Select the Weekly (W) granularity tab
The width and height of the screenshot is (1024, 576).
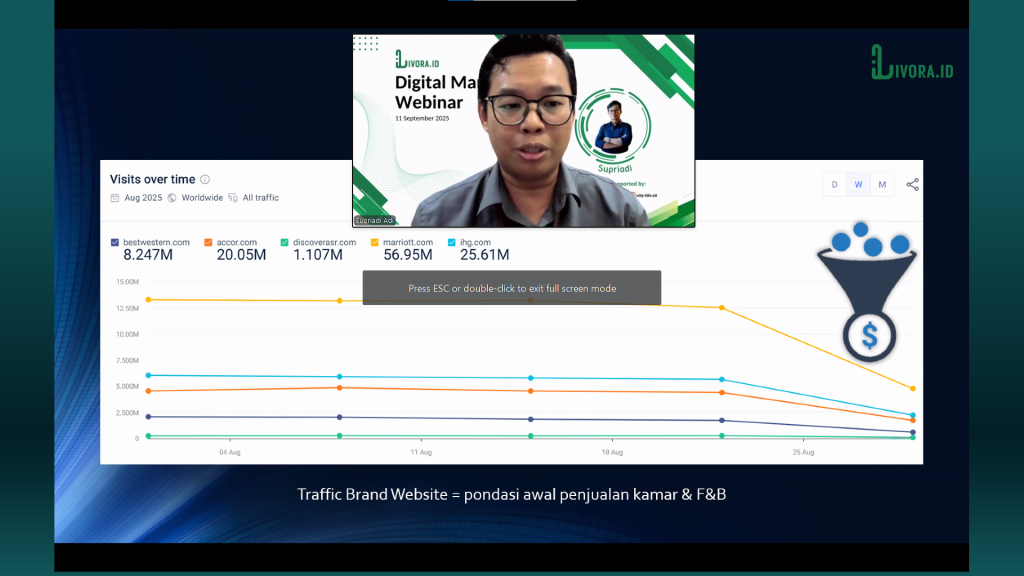pyautogui.click(x=858, y=185)
